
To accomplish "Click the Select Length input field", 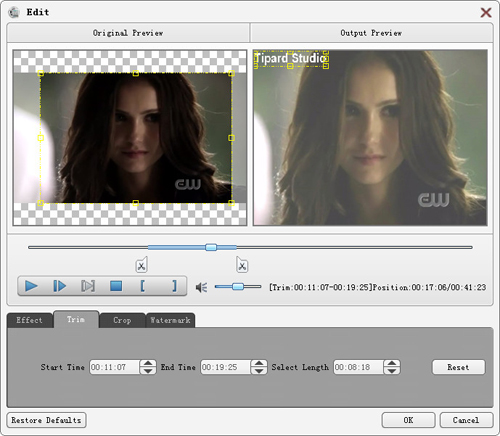I will click(358, 367).
